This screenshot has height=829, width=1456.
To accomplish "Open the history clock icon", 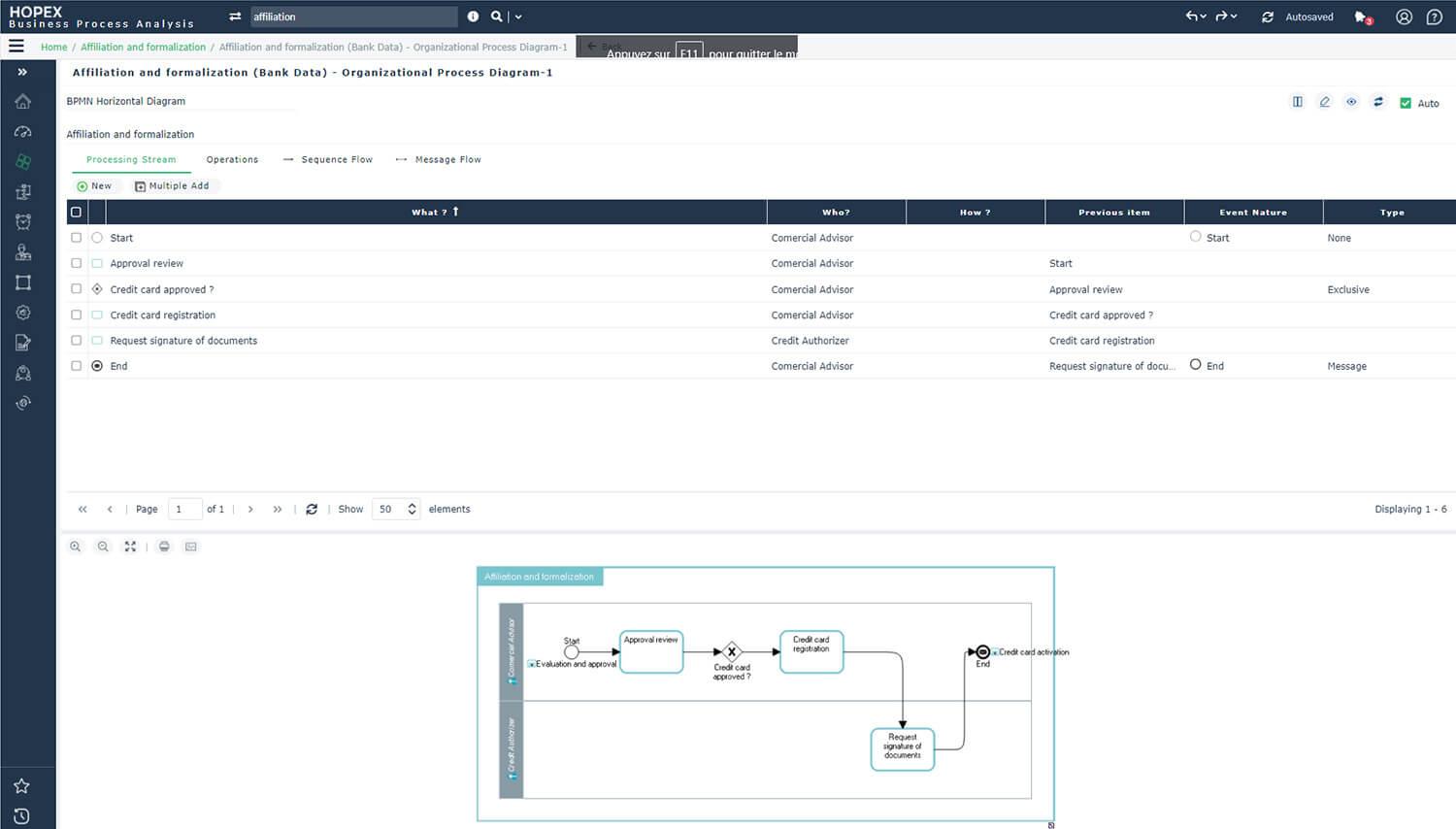I will point(22,816).
